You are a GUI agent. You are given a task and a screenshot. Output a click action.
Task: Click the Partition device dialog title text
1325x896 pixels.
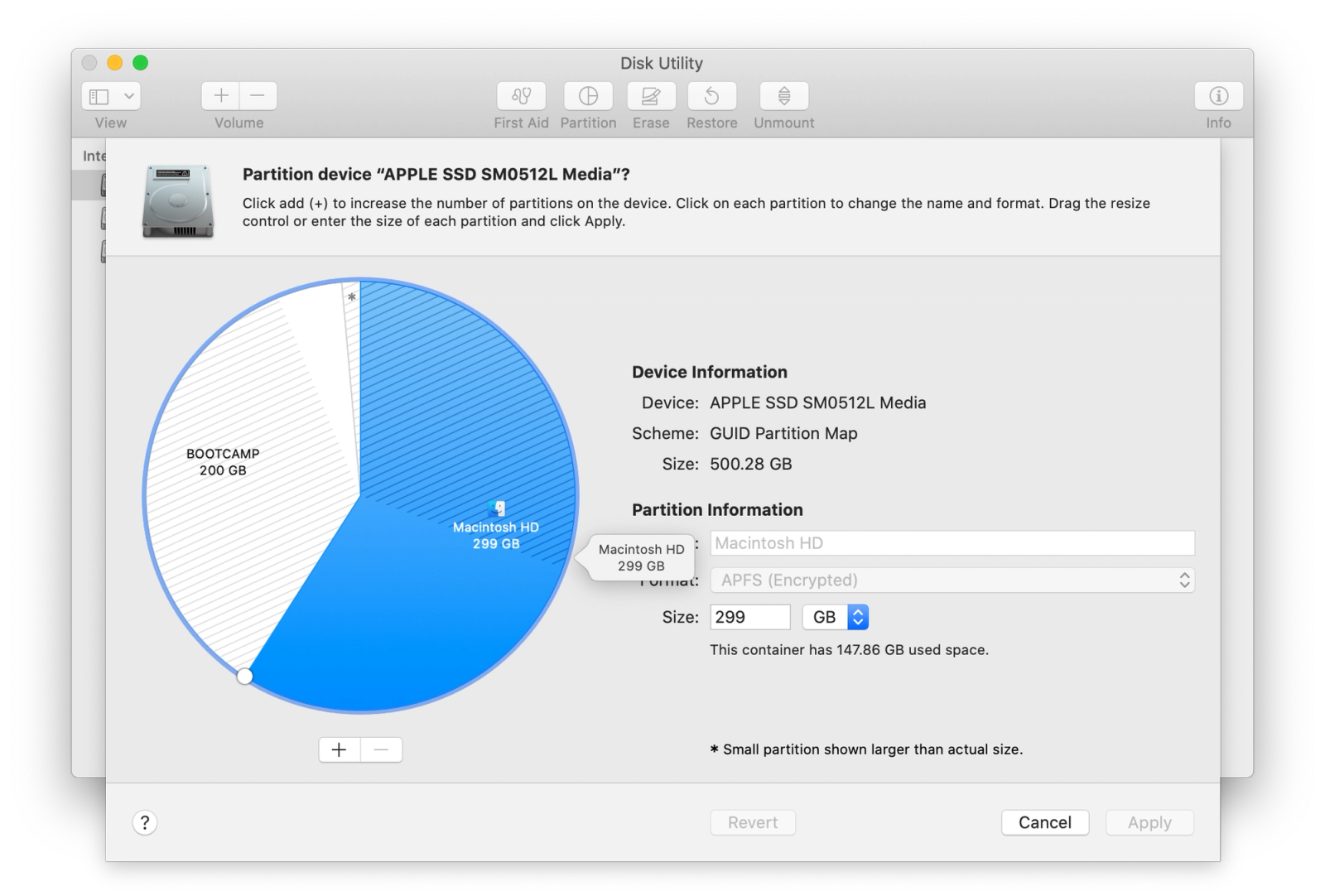point(436,175)
